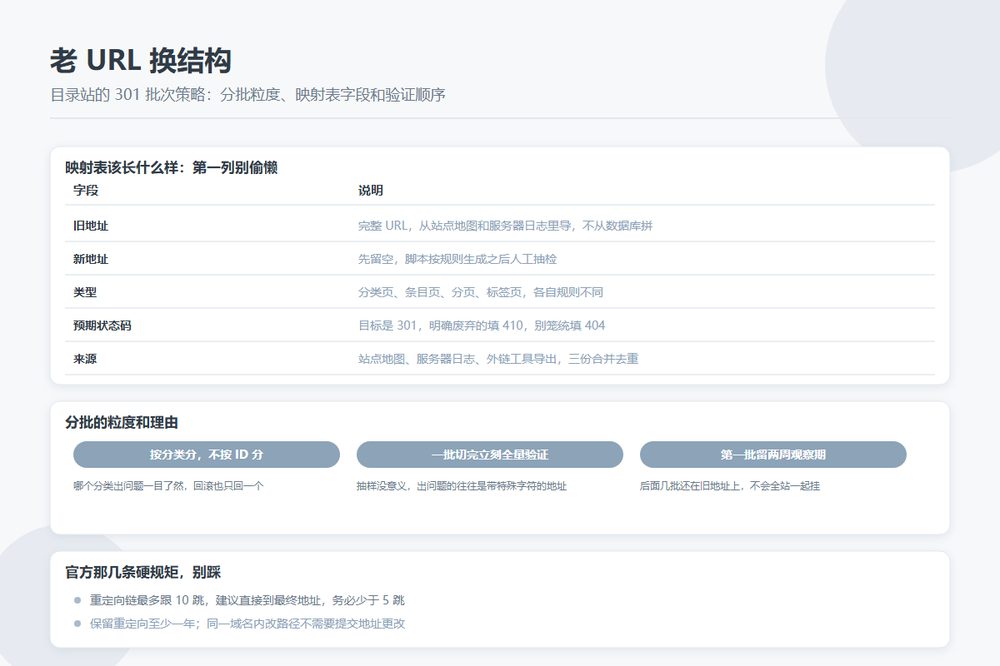Select the 类型 field cell

coord(85,292)
